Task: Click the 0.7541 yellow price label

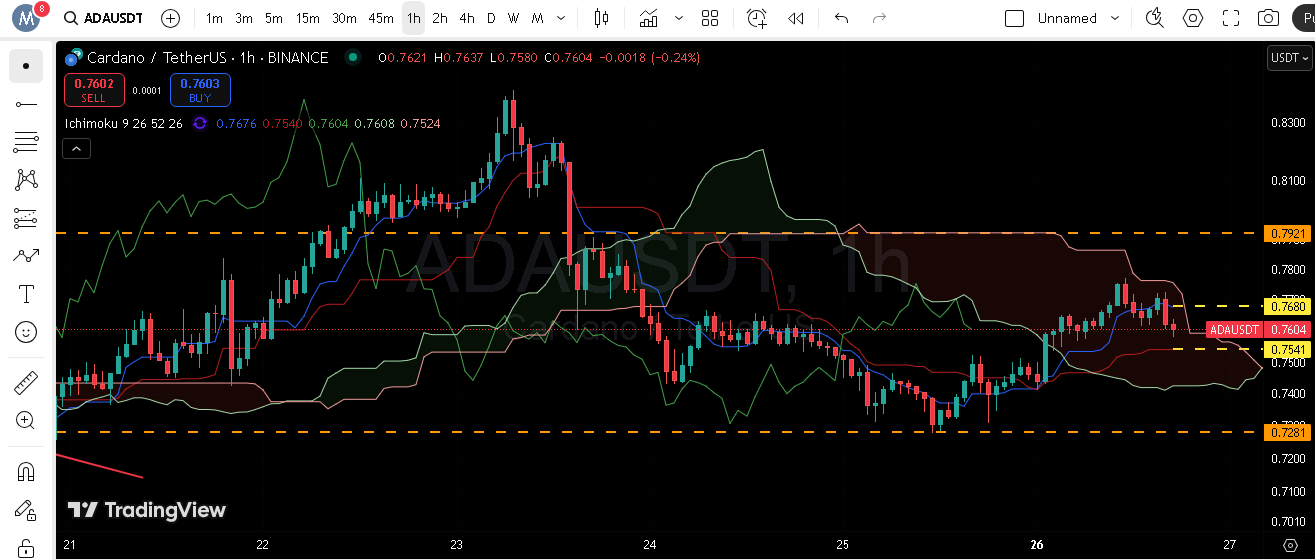Action: coord(1286,349)
